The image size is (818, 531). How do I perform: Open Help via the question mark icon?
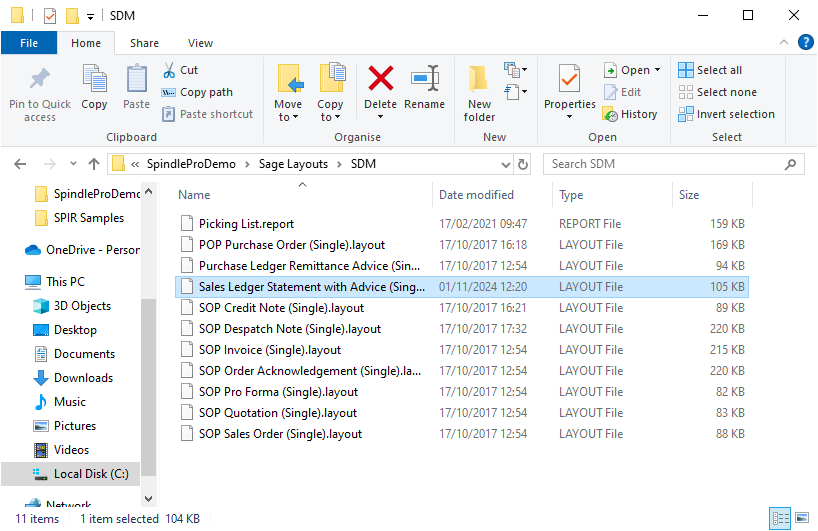click(x=805, y=42)
